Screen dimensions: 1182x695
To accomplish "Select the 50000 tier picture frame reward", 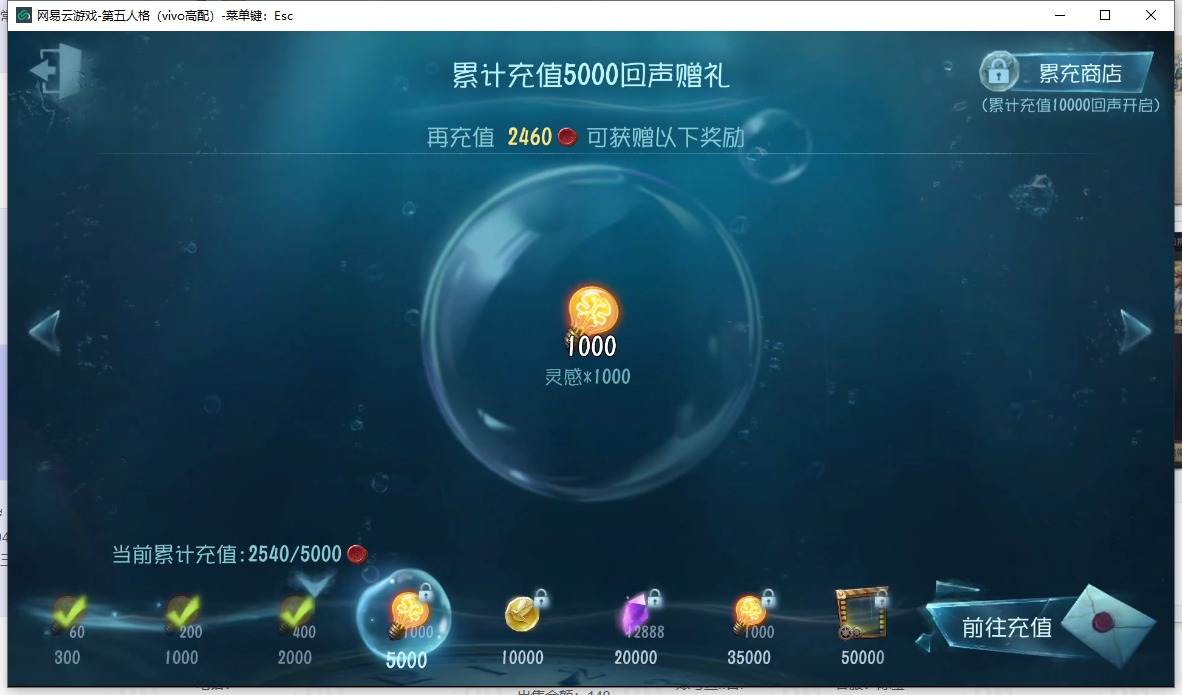I will pos(862,628).
